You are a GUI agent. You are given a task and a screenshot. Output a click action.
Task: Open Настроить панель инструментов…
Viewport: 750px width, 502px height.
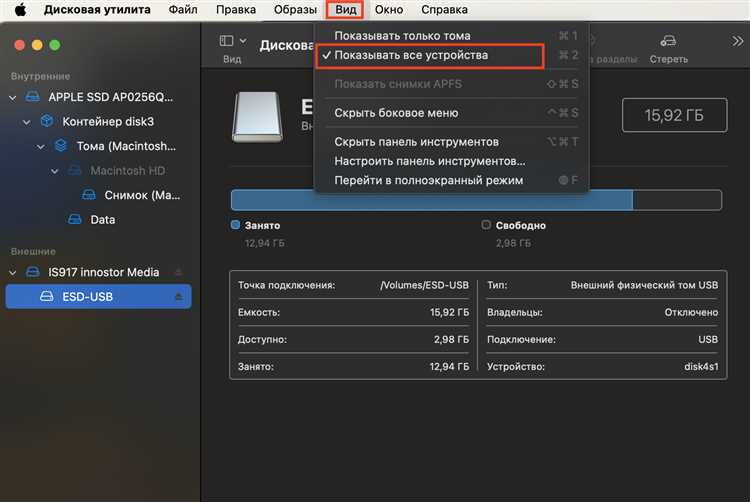pos(452,161)
